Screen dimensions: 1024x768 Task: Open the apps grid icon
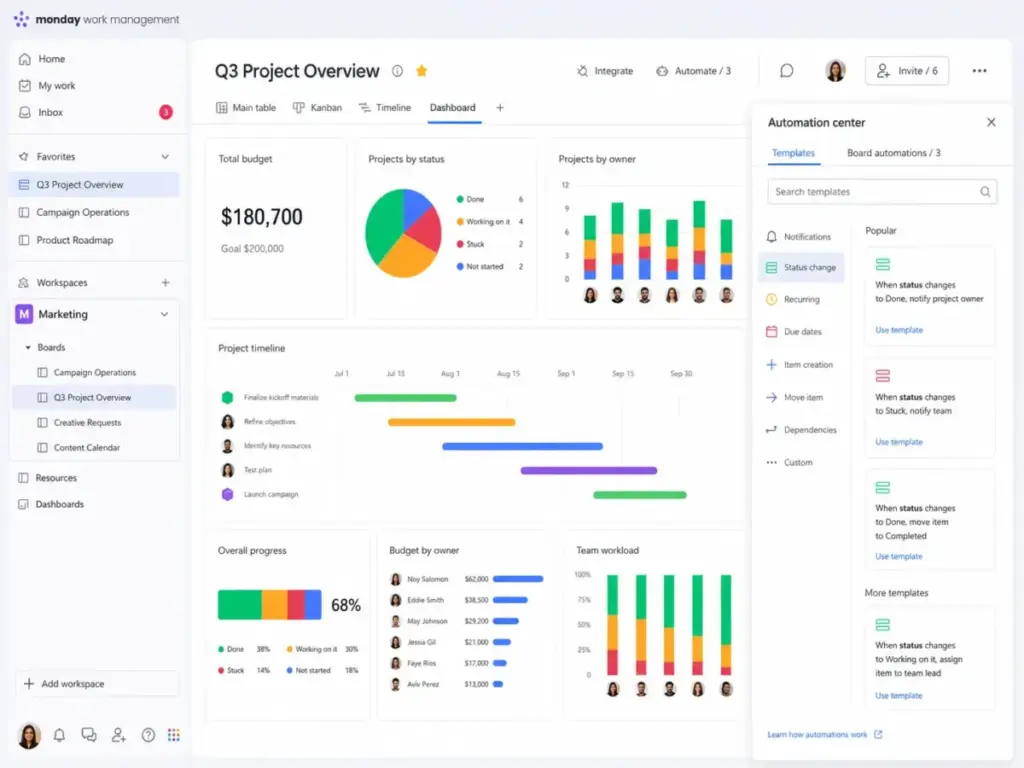[x=174, y=735]
